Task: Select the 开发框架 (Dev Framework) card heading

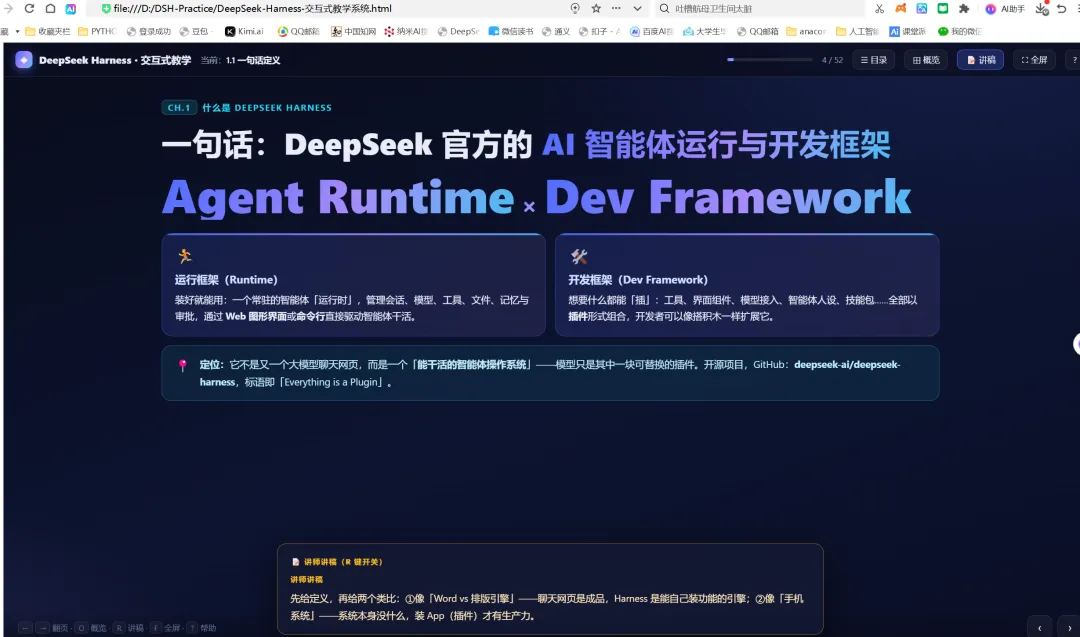Action: [x=638, y=280]
